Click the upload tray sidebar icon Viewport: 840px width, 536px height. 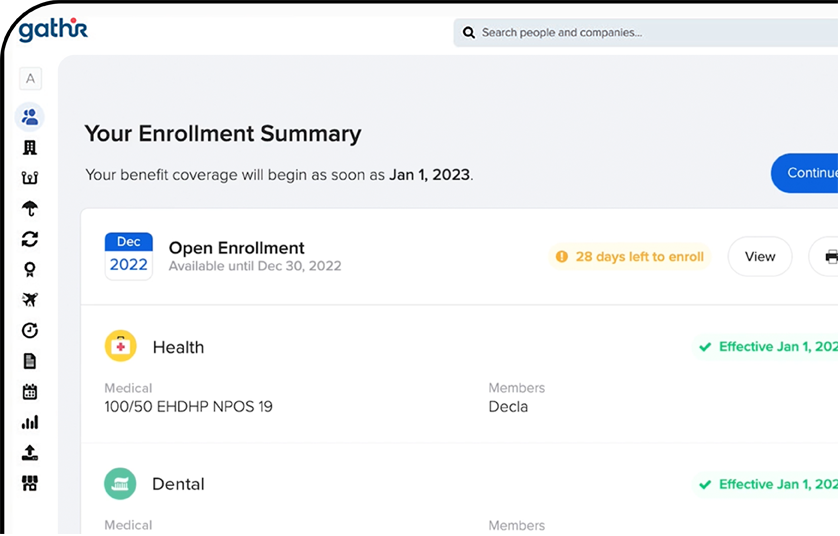pyautogui.click(x=30, y=453)
